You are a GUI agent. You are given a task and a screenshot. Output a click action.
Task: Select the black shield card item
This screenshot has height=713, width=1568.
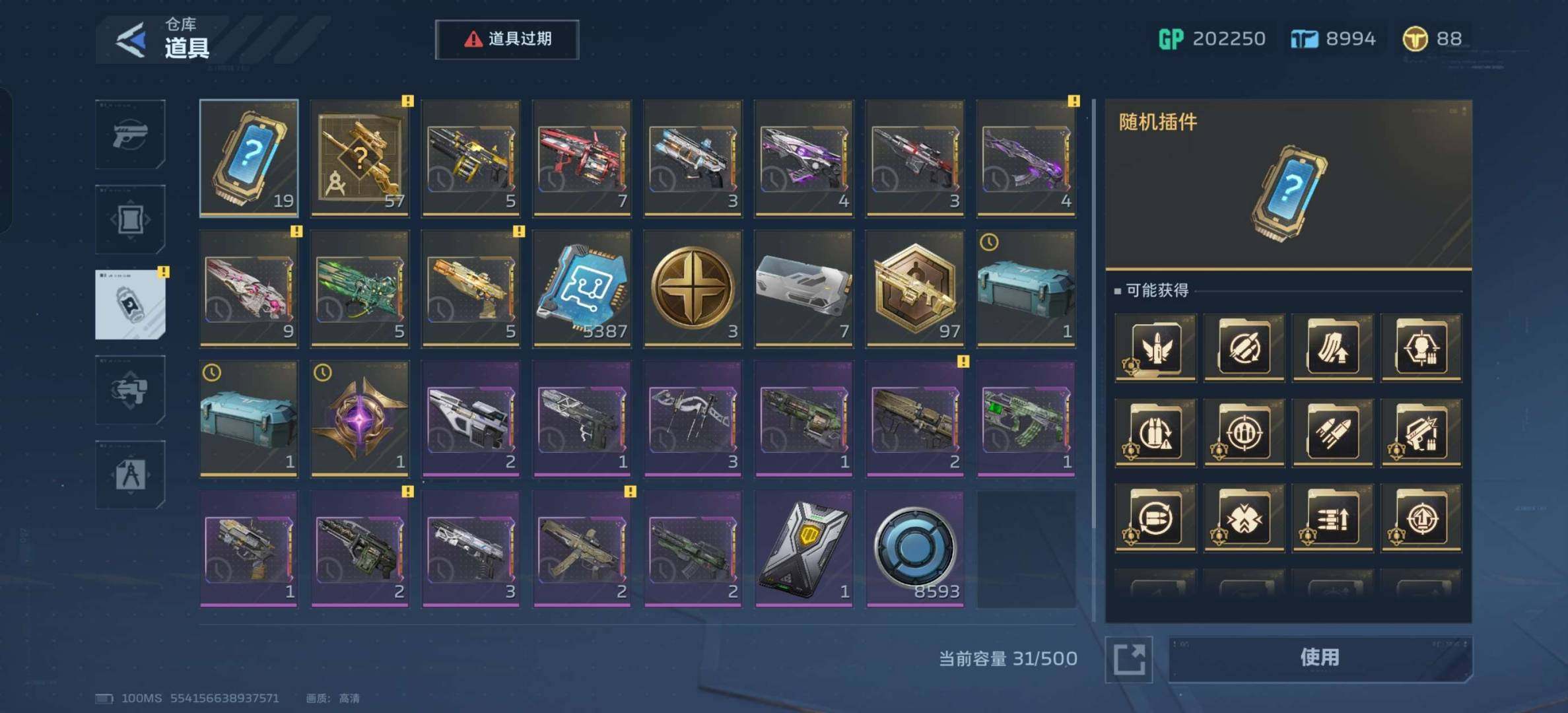click(x=804, y=549)
